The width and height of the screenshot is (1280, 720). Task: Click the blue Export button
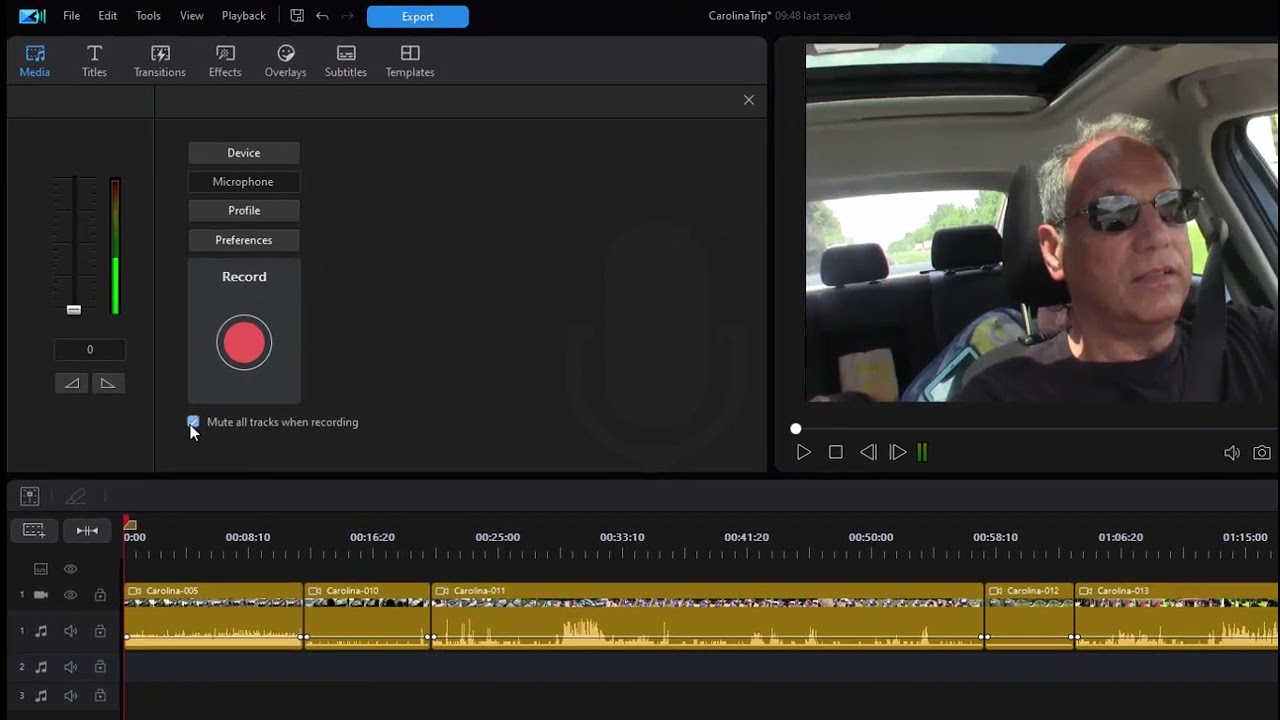point(418,16)
